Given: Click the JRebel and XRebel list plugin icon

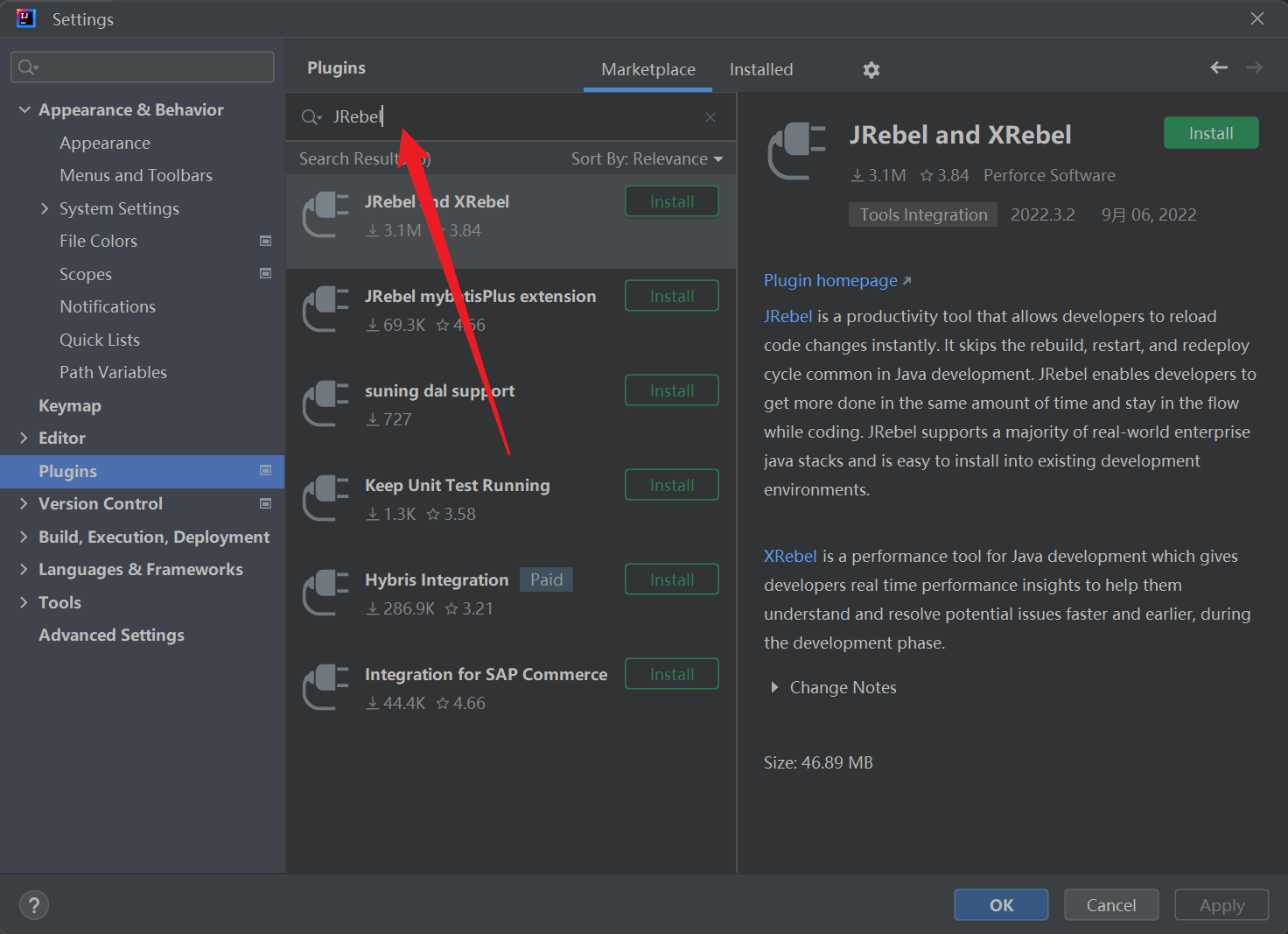Looking at the screenshot, I should [x=325, y=215].
